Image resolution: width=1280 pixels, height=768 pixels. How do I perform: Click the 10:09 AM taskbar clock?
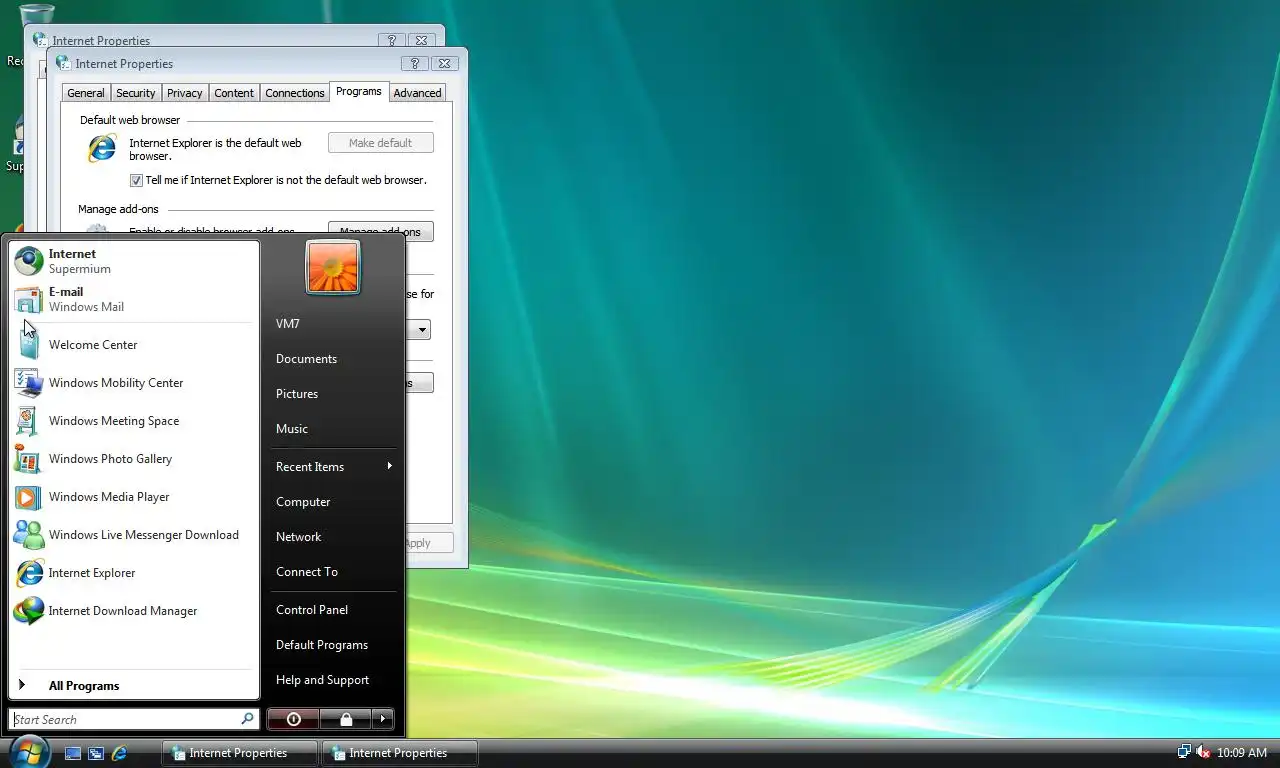coord(1242,753)
